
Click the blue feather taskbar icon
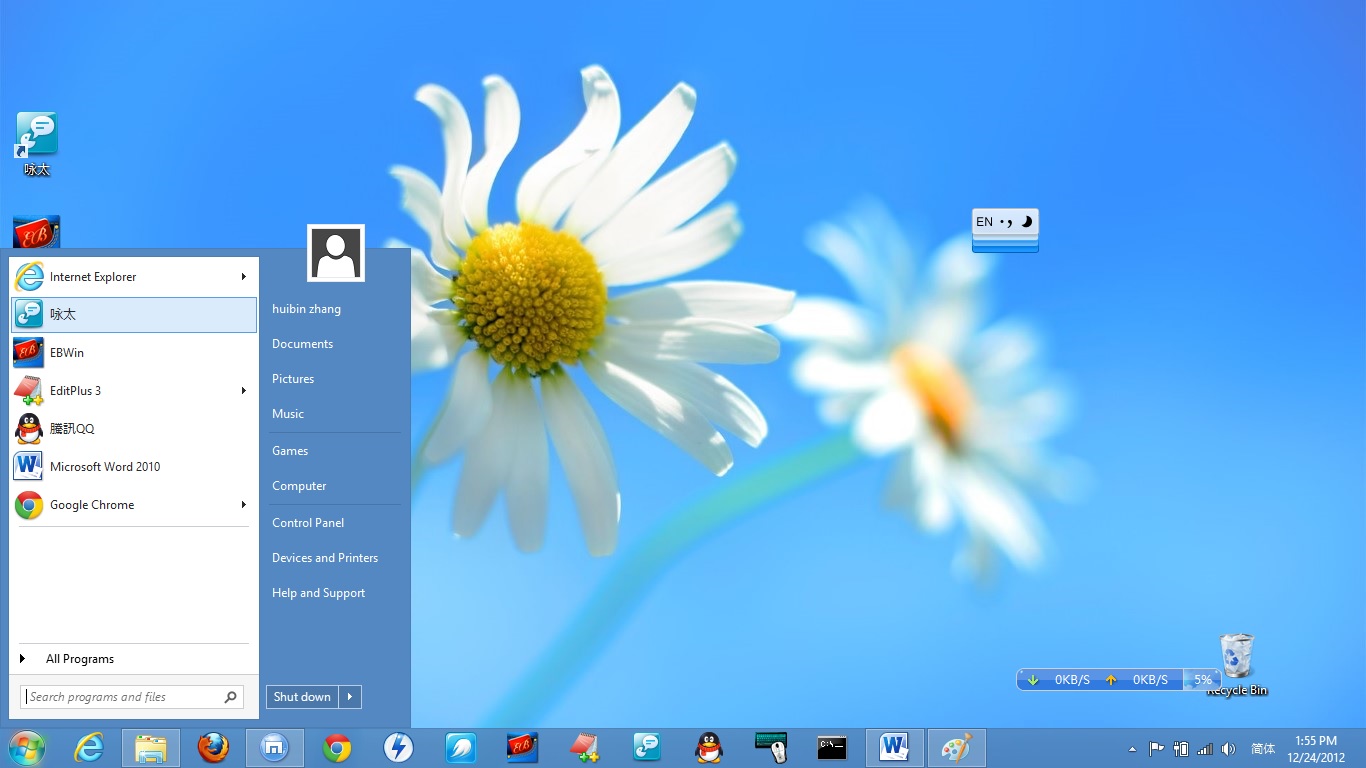pos(461,748)
